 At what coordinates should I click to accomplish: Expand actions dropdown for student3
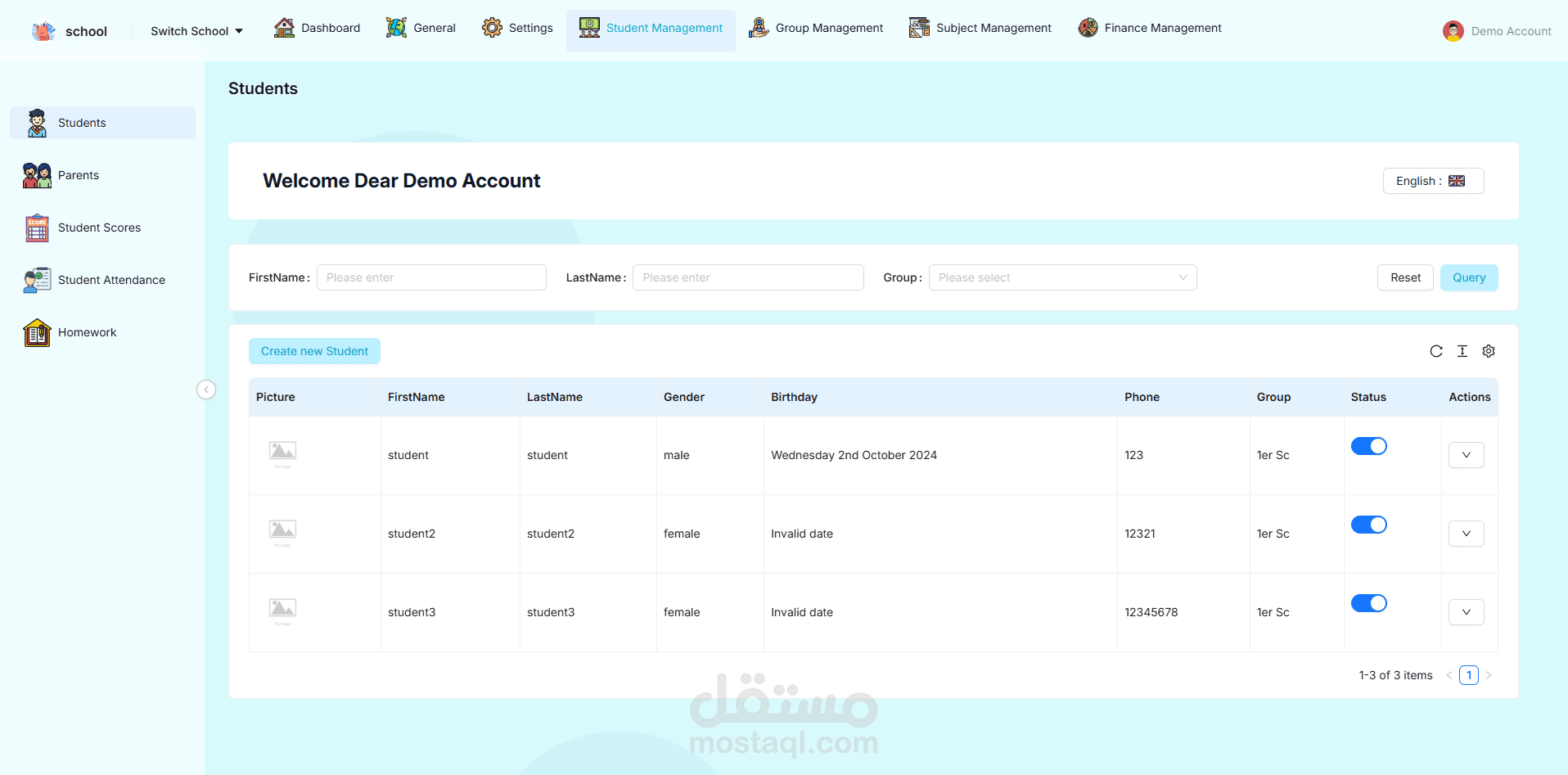(1467, 612)
